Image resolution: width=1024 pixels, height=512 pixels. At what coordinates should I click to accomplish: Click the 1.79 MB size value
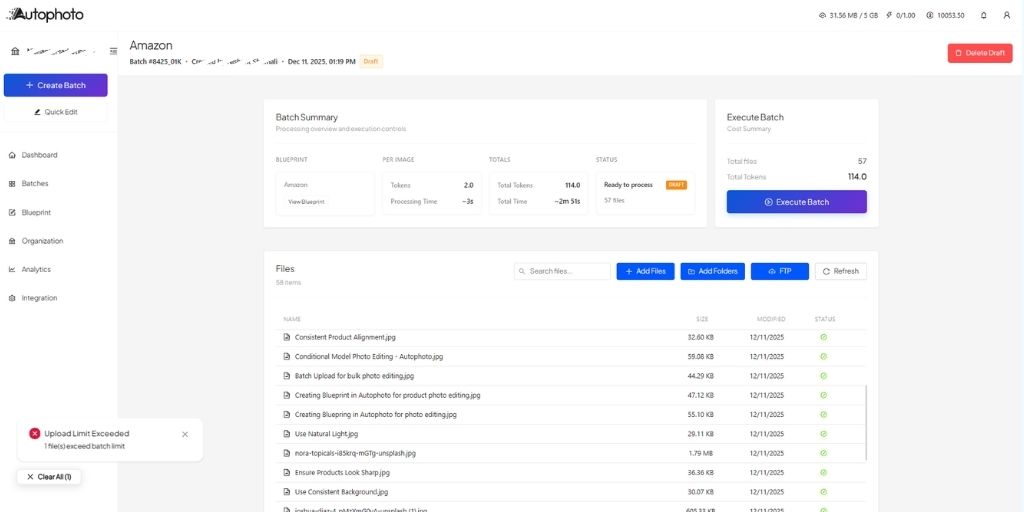[703, 453]
